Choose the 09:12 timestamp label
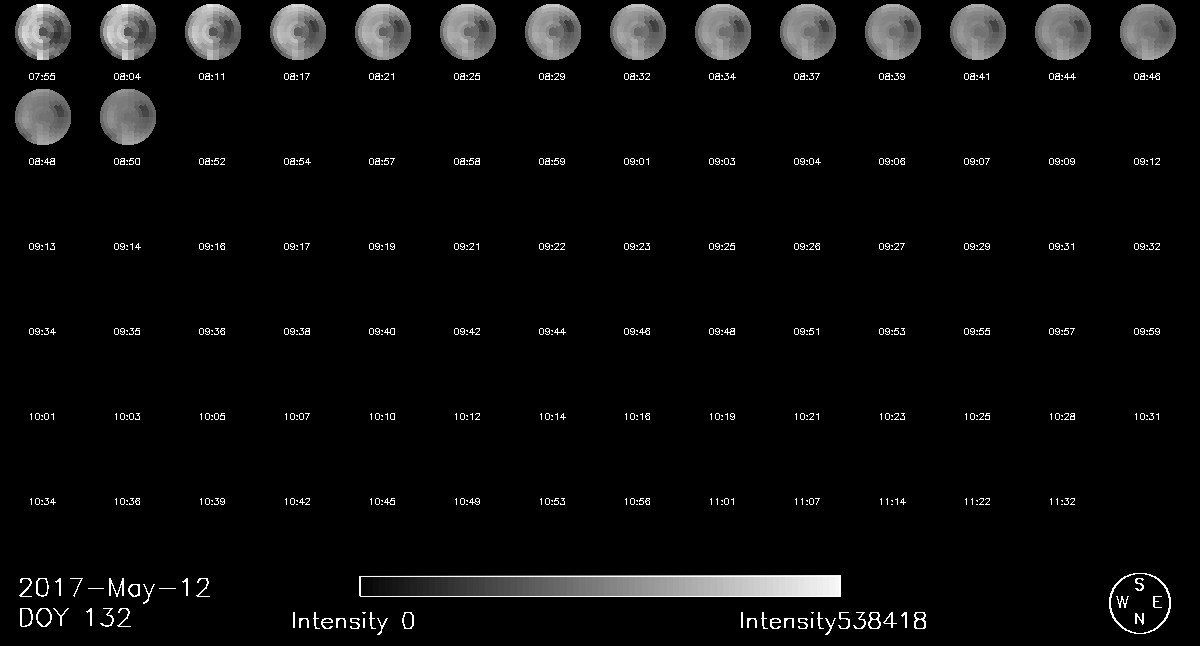The image size is (1200, 646). pos(1147,162)
